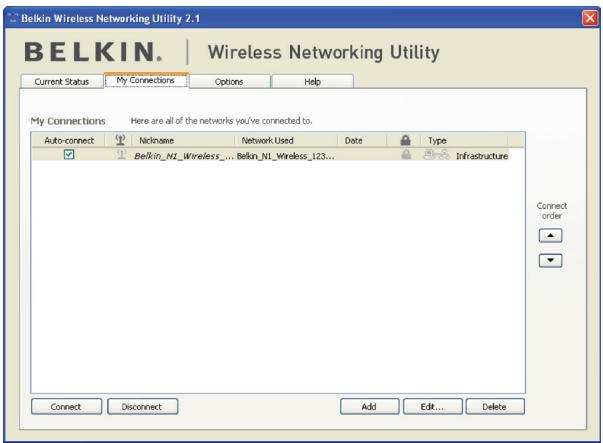Uncheck Auto-connect for Belkin_N1_Wireless network
This screenshot has width=603, height=443.
coord(69,155)
